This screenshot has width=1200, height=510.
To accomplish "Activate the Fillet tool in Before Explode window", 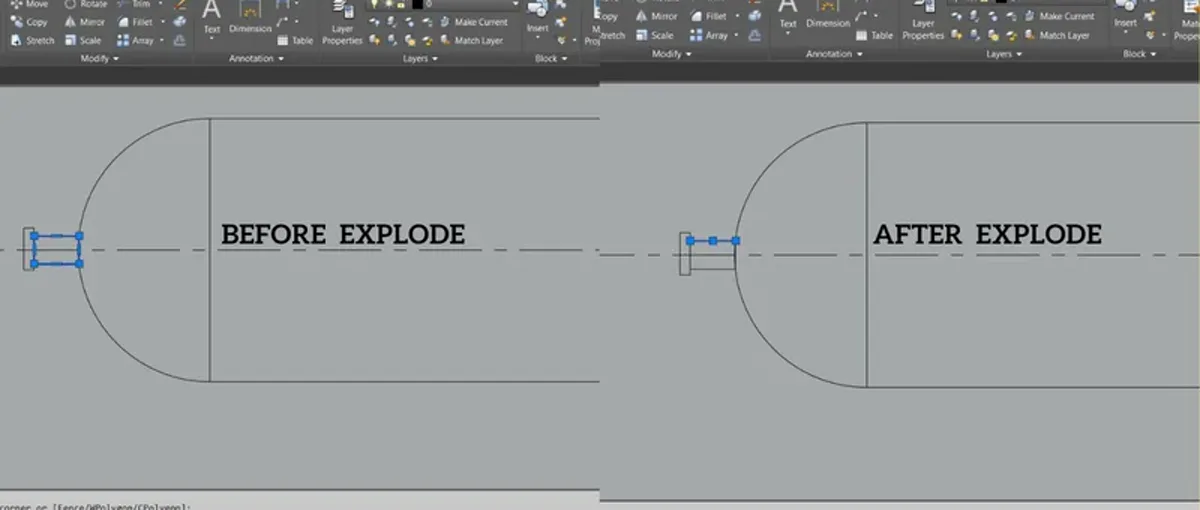I will [x=135, y=22].
